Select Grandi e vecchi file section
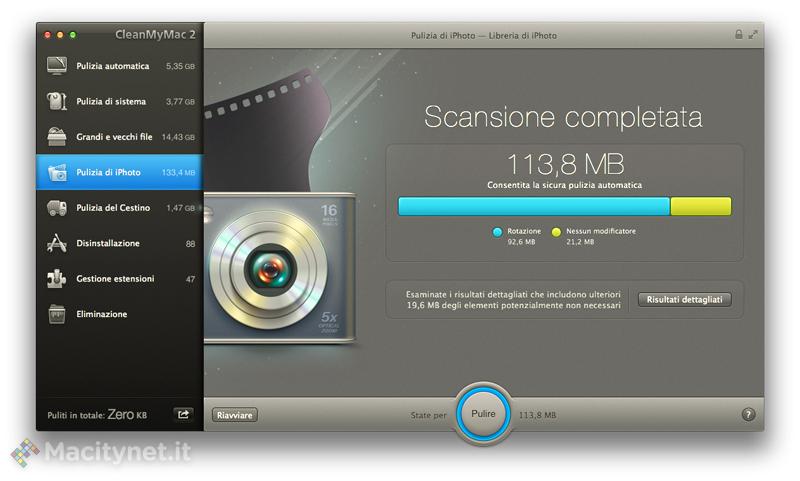 tap(120, 137)
